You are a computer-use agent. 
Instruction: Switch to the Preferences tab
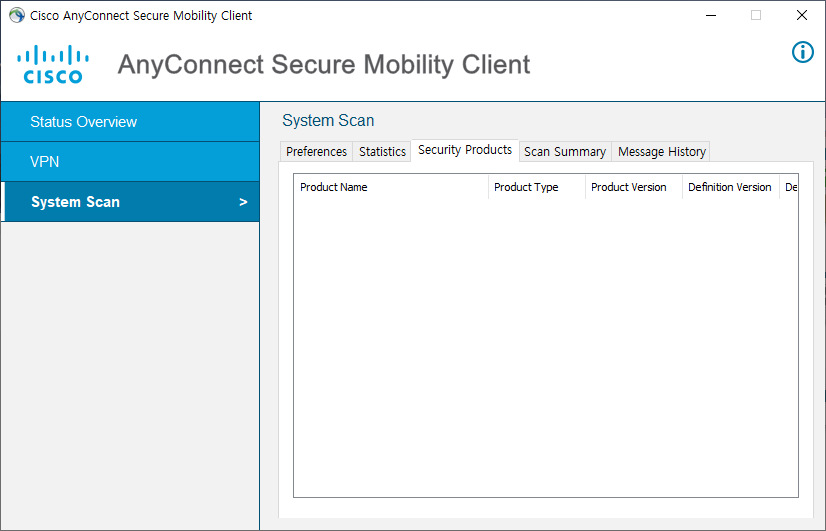coord(316,152)
